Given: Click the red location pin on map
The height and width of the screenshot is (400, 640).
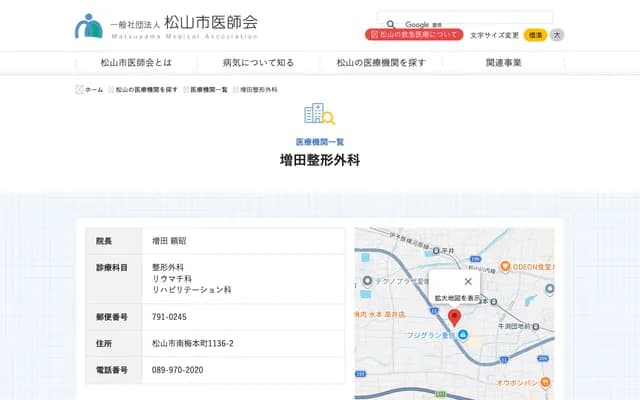Looking at the screenshot, I should [x=454, y=319].
